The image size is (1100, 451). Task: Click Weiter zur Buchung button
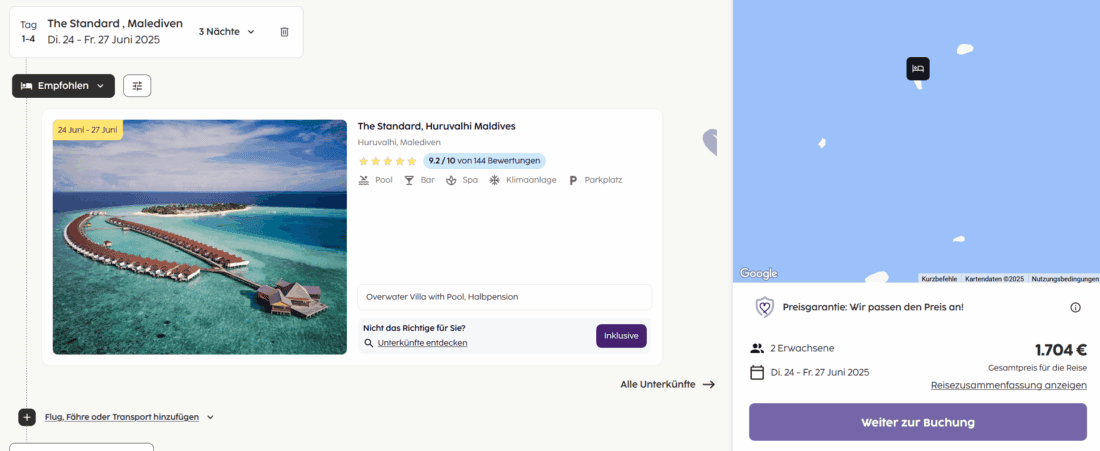tap(917, 422)
